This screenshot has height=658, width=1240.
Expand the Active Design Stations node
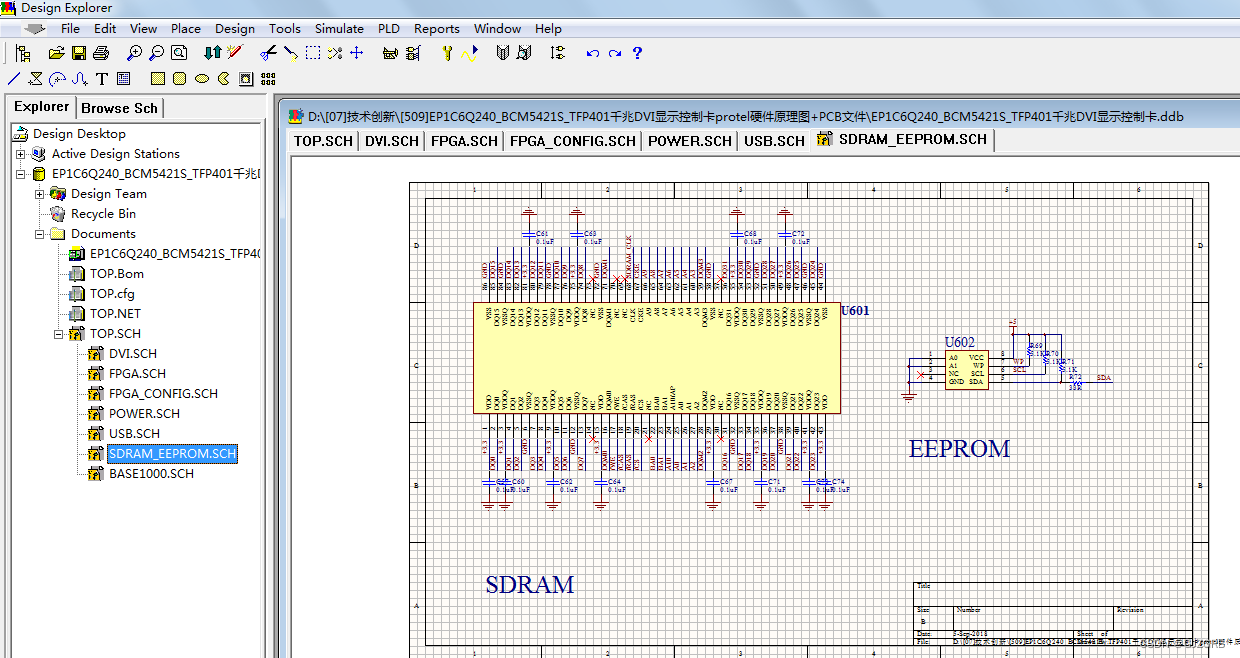pyautogui.click(x=22, y=154)
